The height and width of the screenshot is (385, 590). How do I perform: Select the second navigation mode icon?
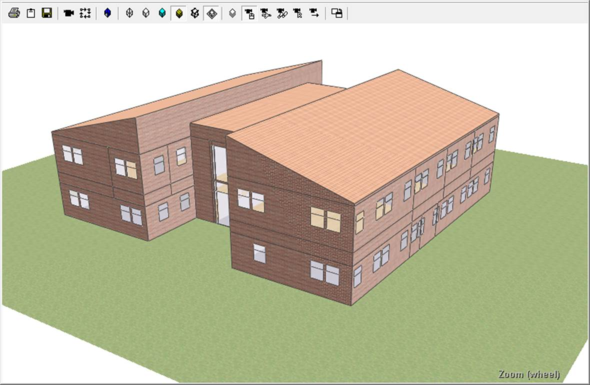point(266,14)
